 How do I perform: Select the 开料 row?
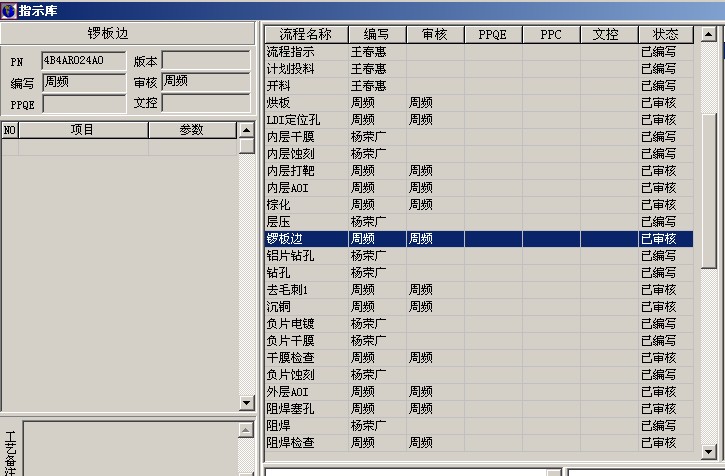tap(479, 86)
